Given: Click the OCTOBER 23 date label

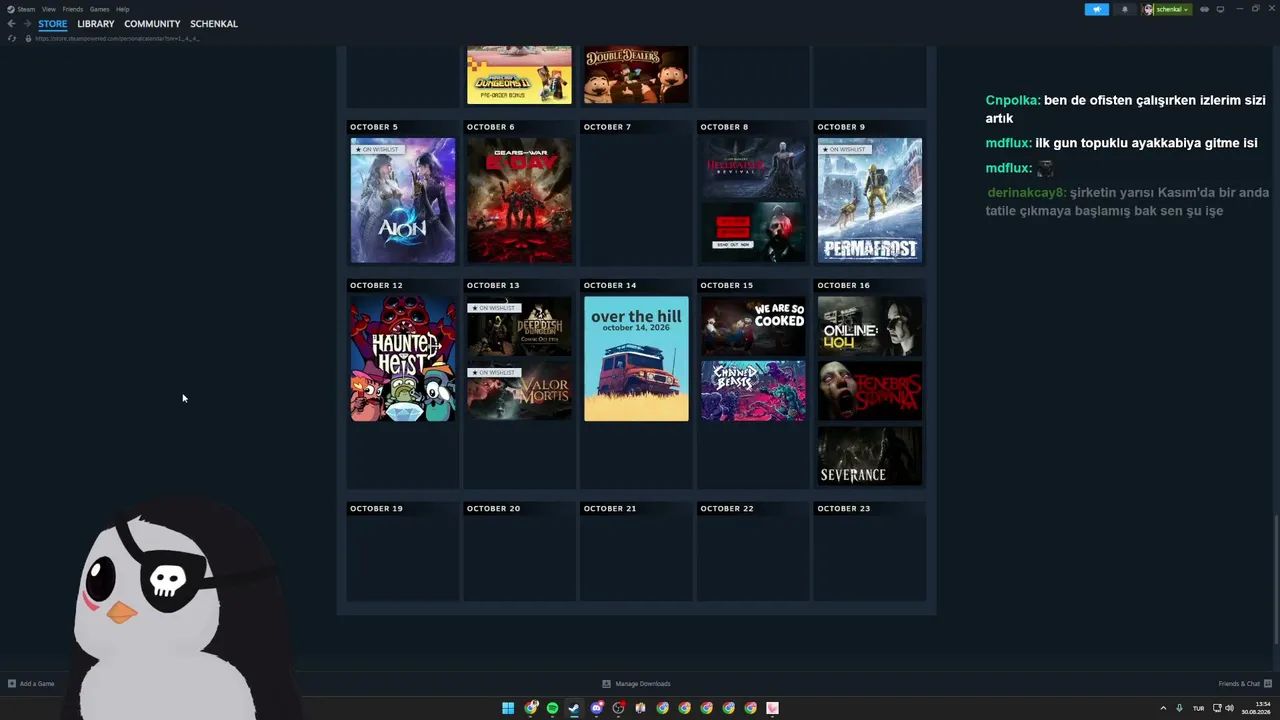Looking at the screenshot, I should click(844, 509).
